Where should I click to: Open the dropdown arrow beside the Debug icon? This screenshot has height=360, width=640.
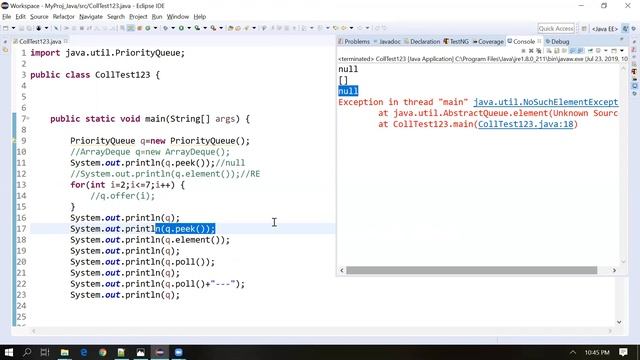pyautogui.click(x=173, y=28)
